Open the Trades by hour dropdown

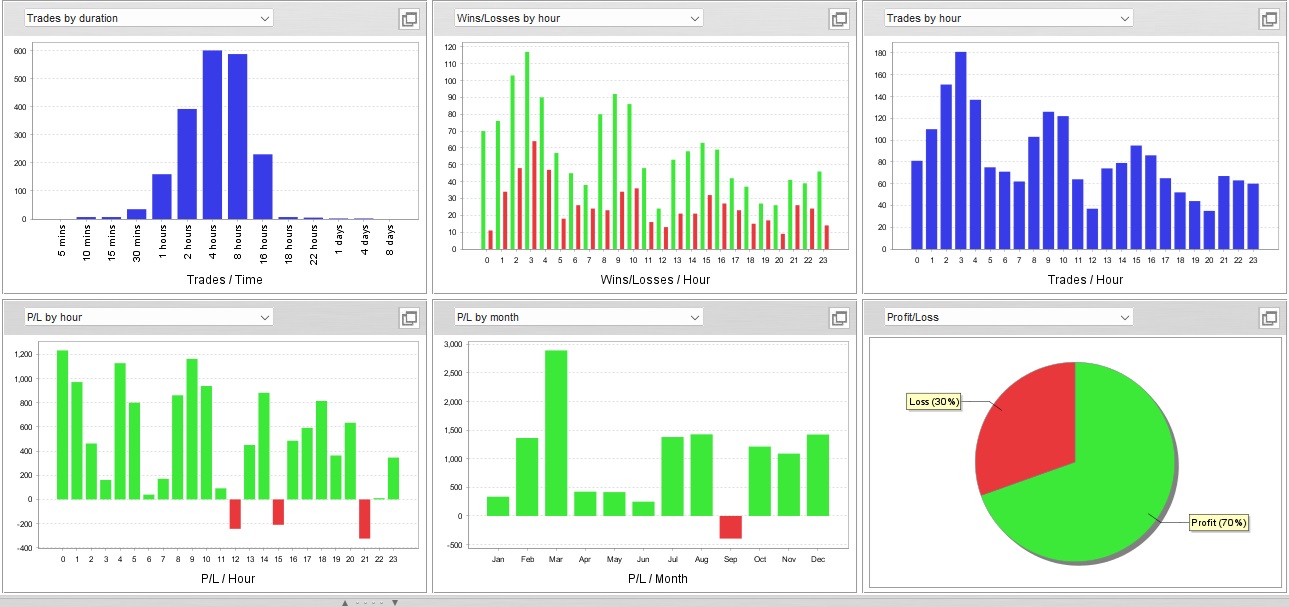[x=1008, y=18]
